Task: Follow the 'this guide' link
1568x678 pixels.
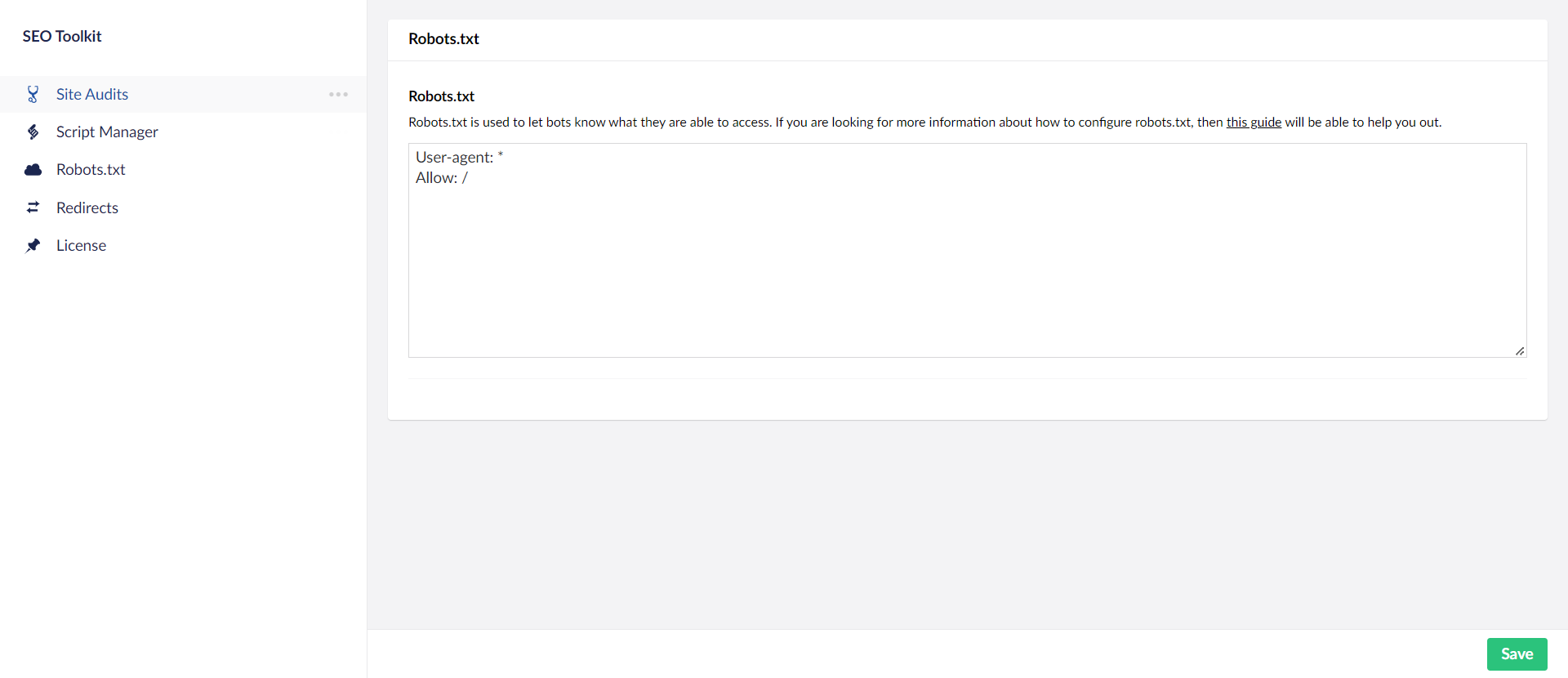Action: 1254,122
